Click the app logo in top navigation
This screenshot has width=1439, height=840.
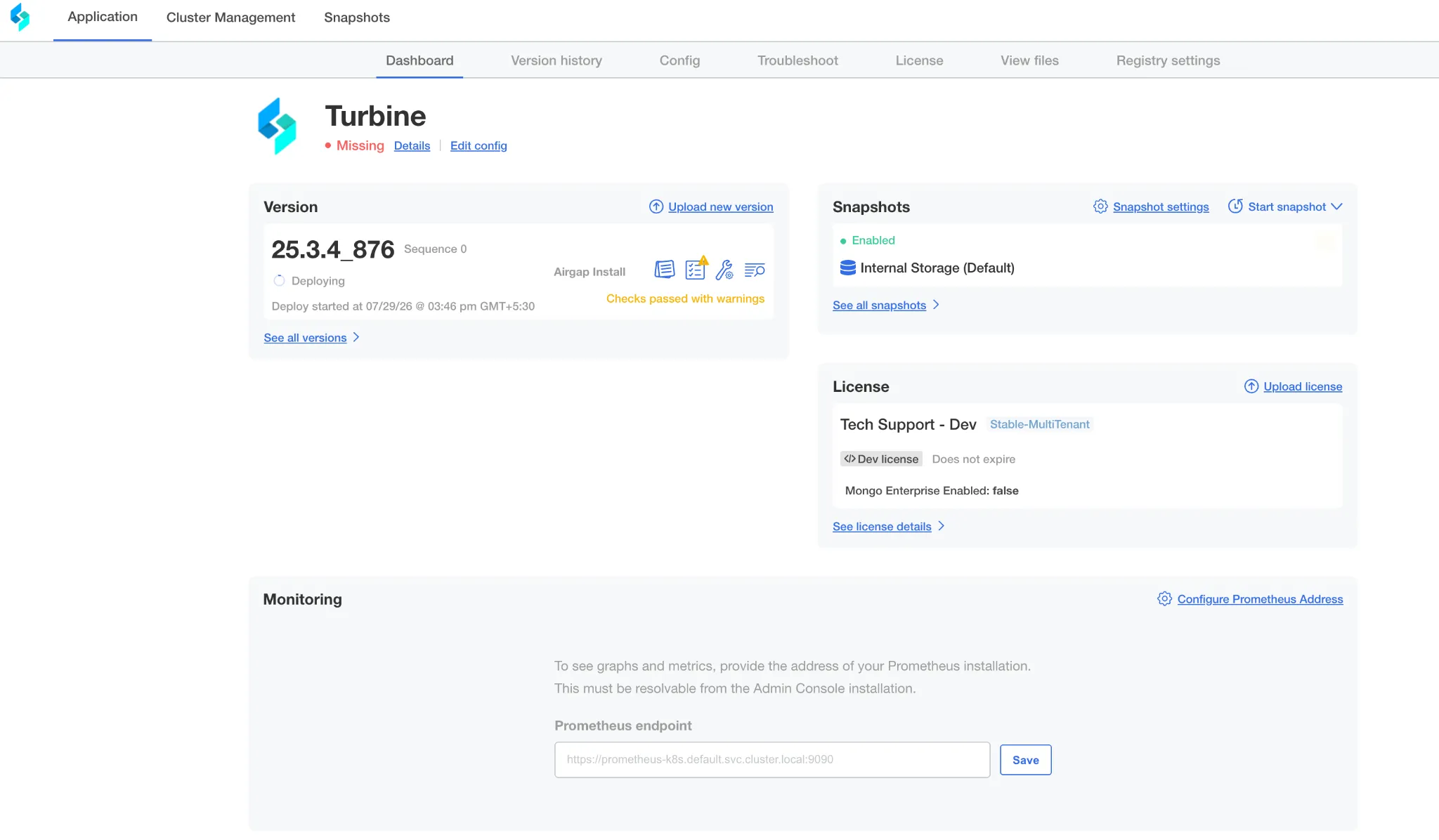coord(20,17)
